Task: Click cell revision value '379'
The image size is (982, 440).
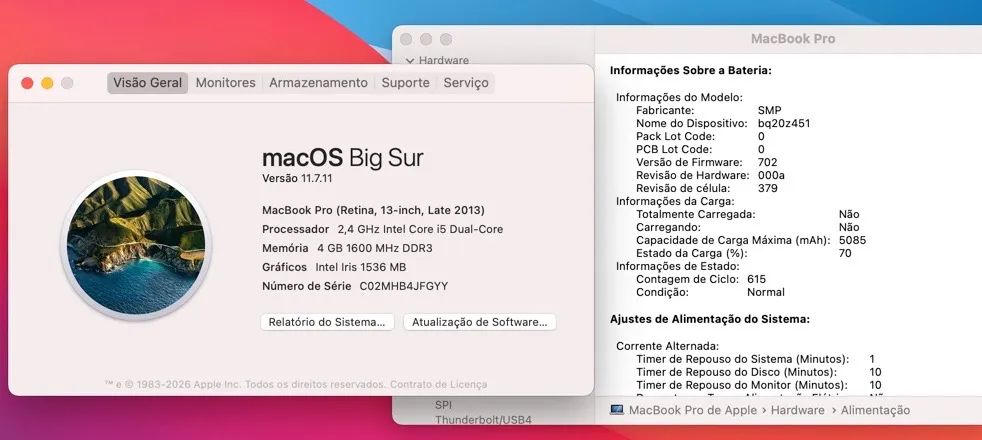Action: (767, 188)
